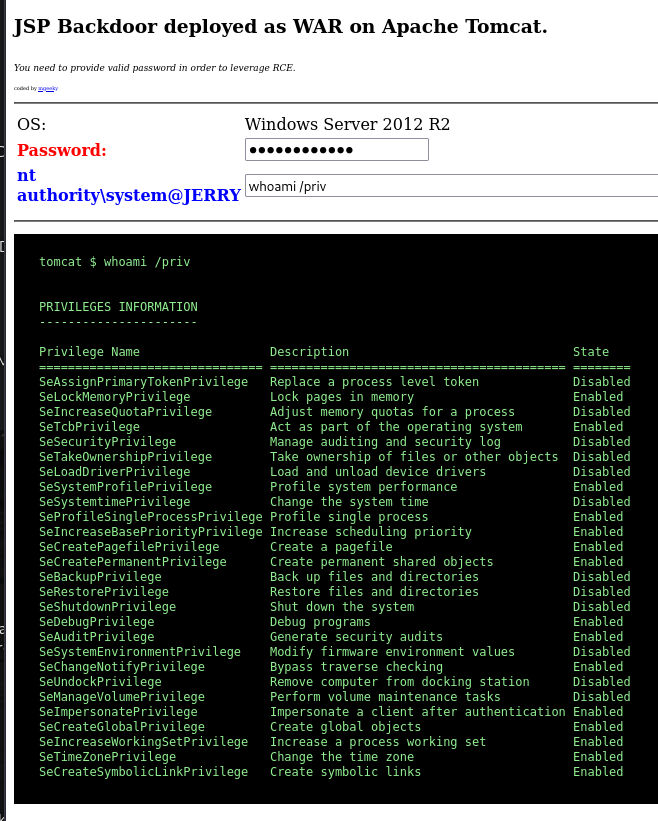The height and width of the screenshot is (821, 658).
Task: Select SeRestorePrivilege text
Action: tap(104, 592)
